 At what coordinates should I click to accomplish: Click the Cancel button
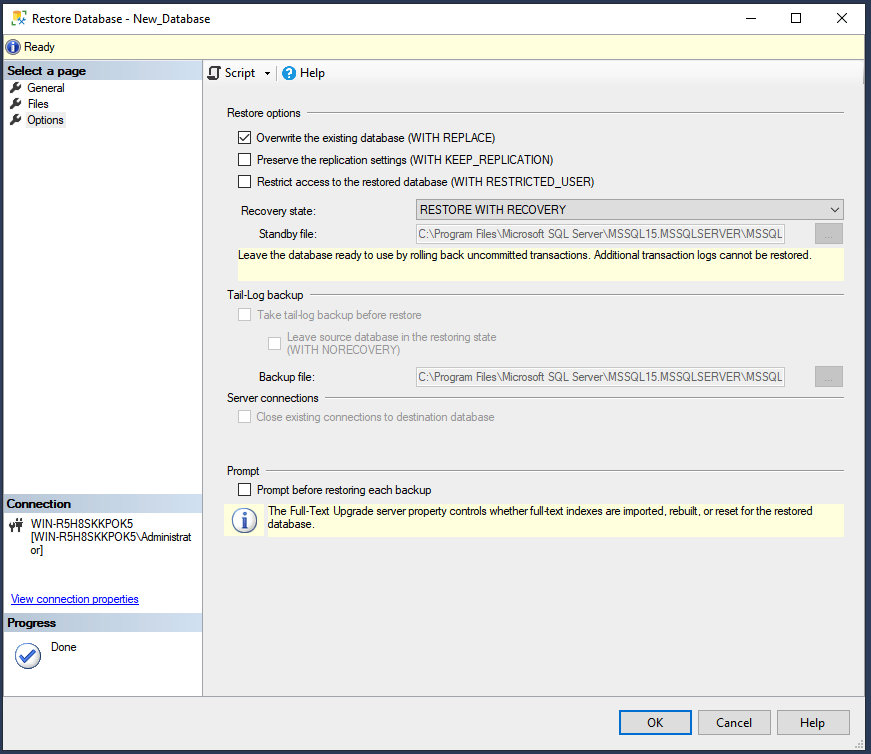734,722
